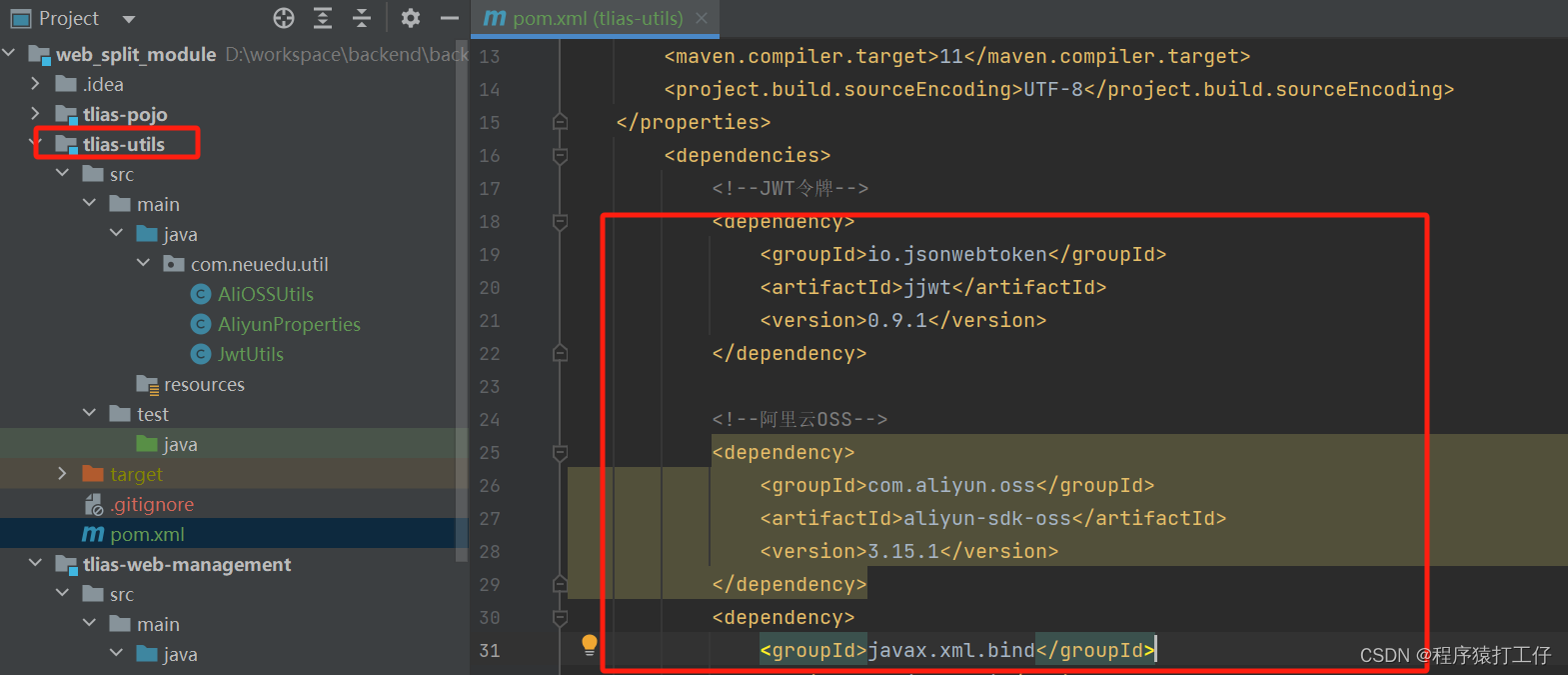Screen dimensions: 1568x675
Task: Collapse the src folder under tlias-web-management
Action: (63, 593)
